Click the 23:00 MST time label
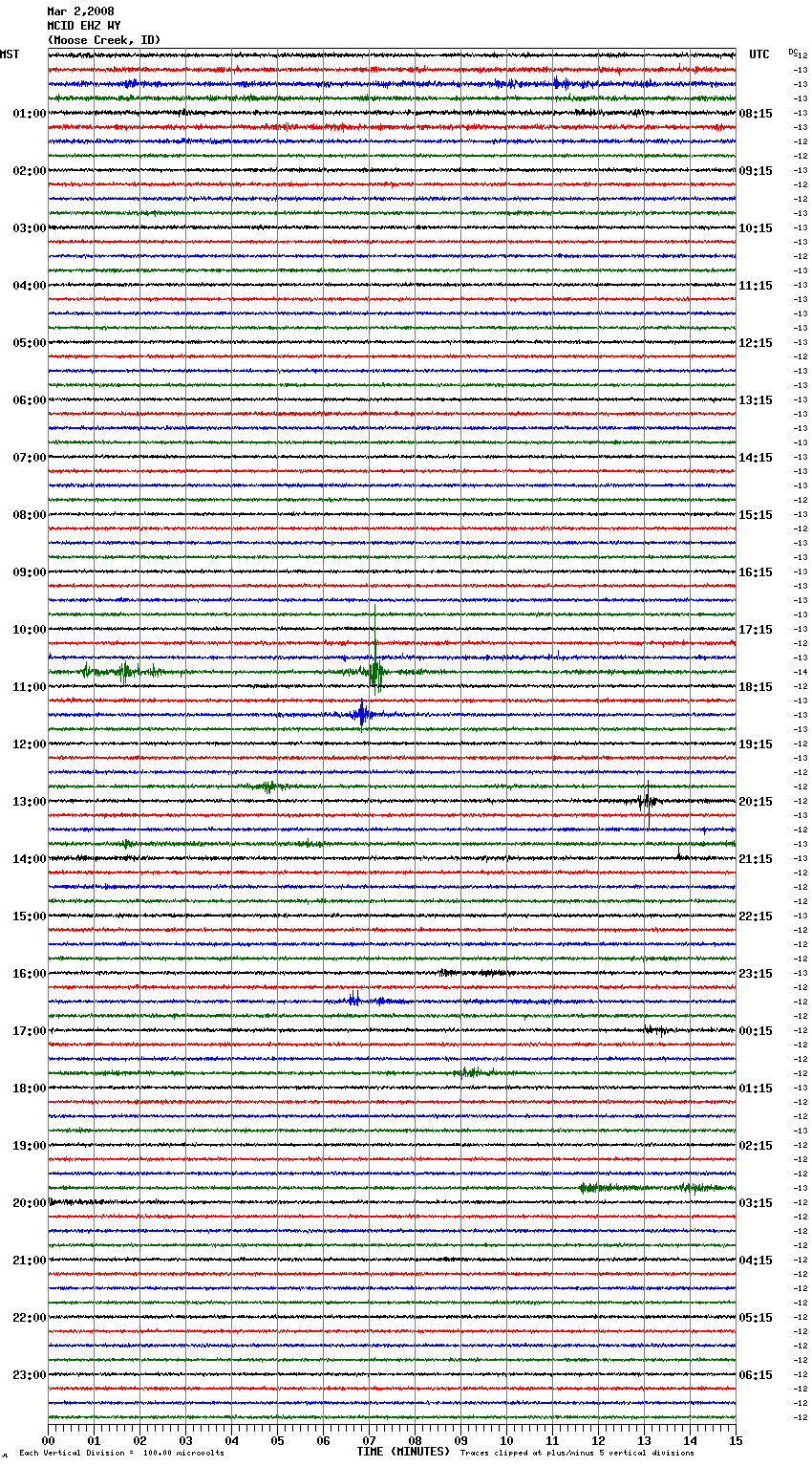This screenshot has height=1466, width=812. [x=29, y=1375]
